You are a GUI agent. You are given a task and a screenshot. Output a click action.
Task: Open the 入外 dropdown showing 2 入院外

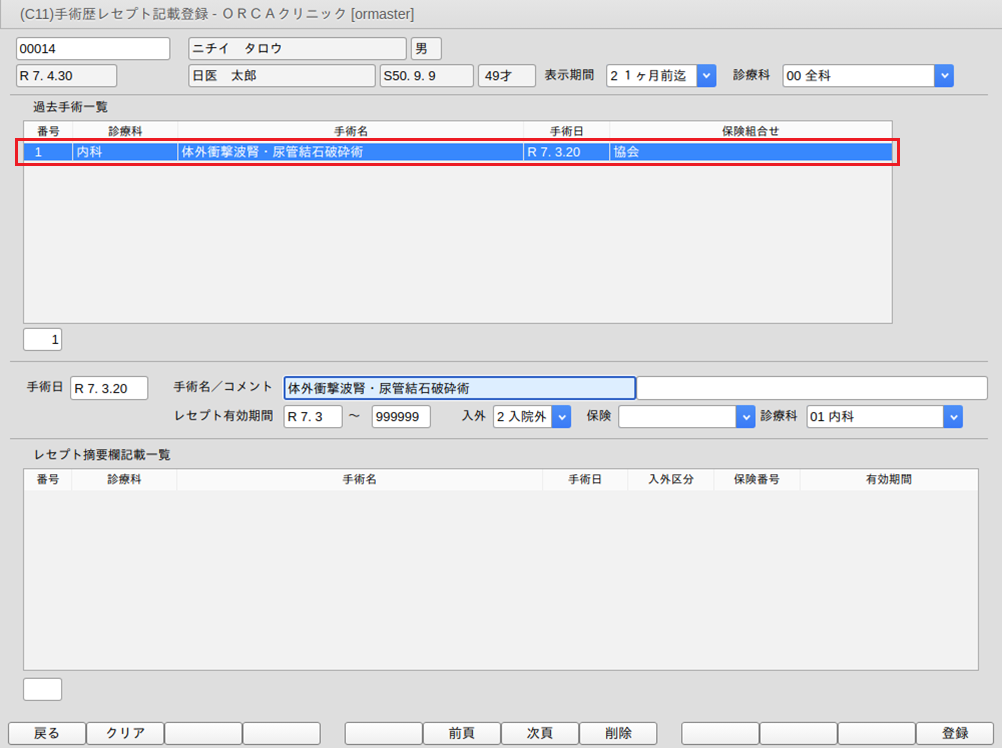[x=561, y=417]
